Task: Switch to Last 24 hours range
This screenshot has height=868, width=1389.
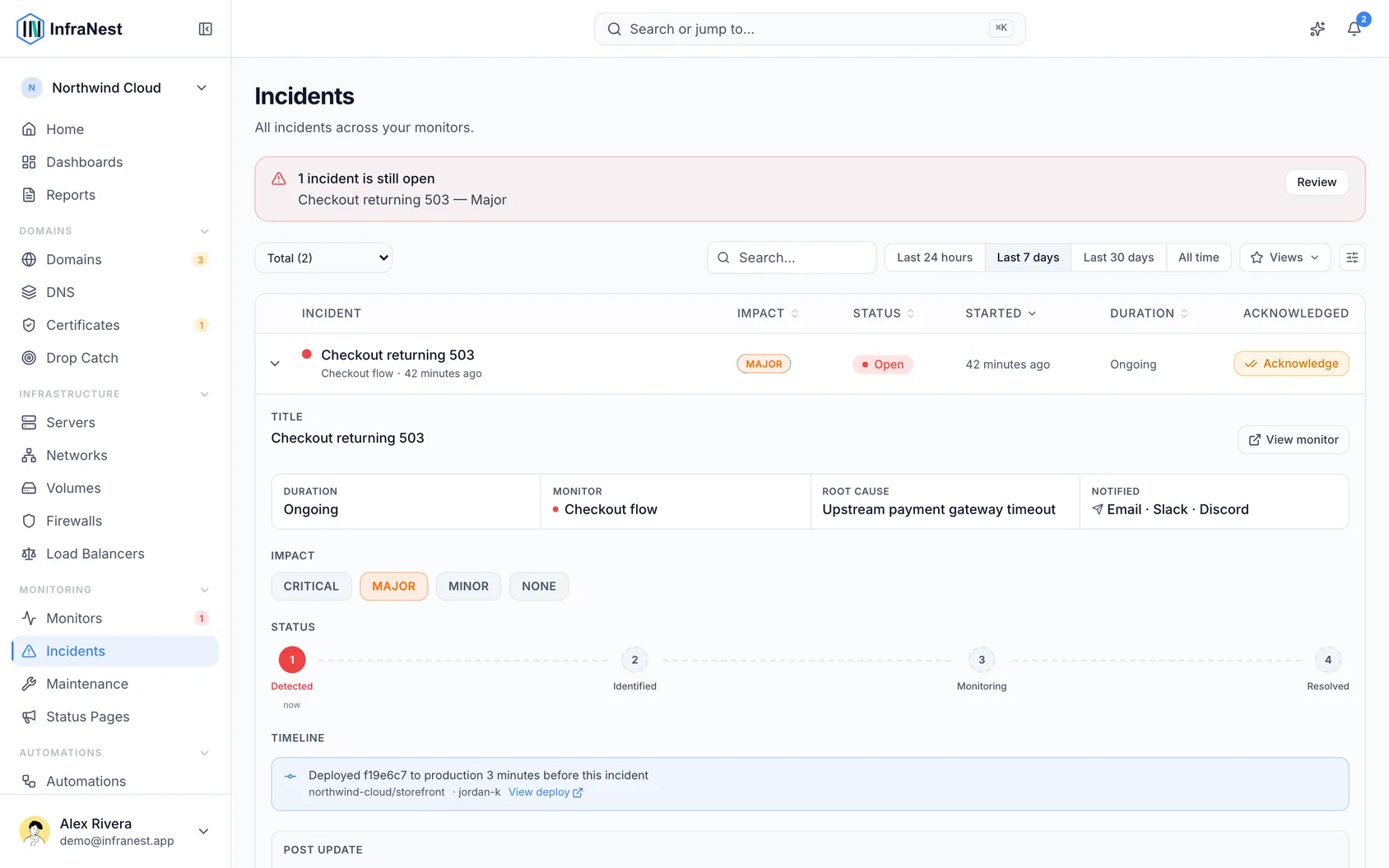Action: (935, 258)
